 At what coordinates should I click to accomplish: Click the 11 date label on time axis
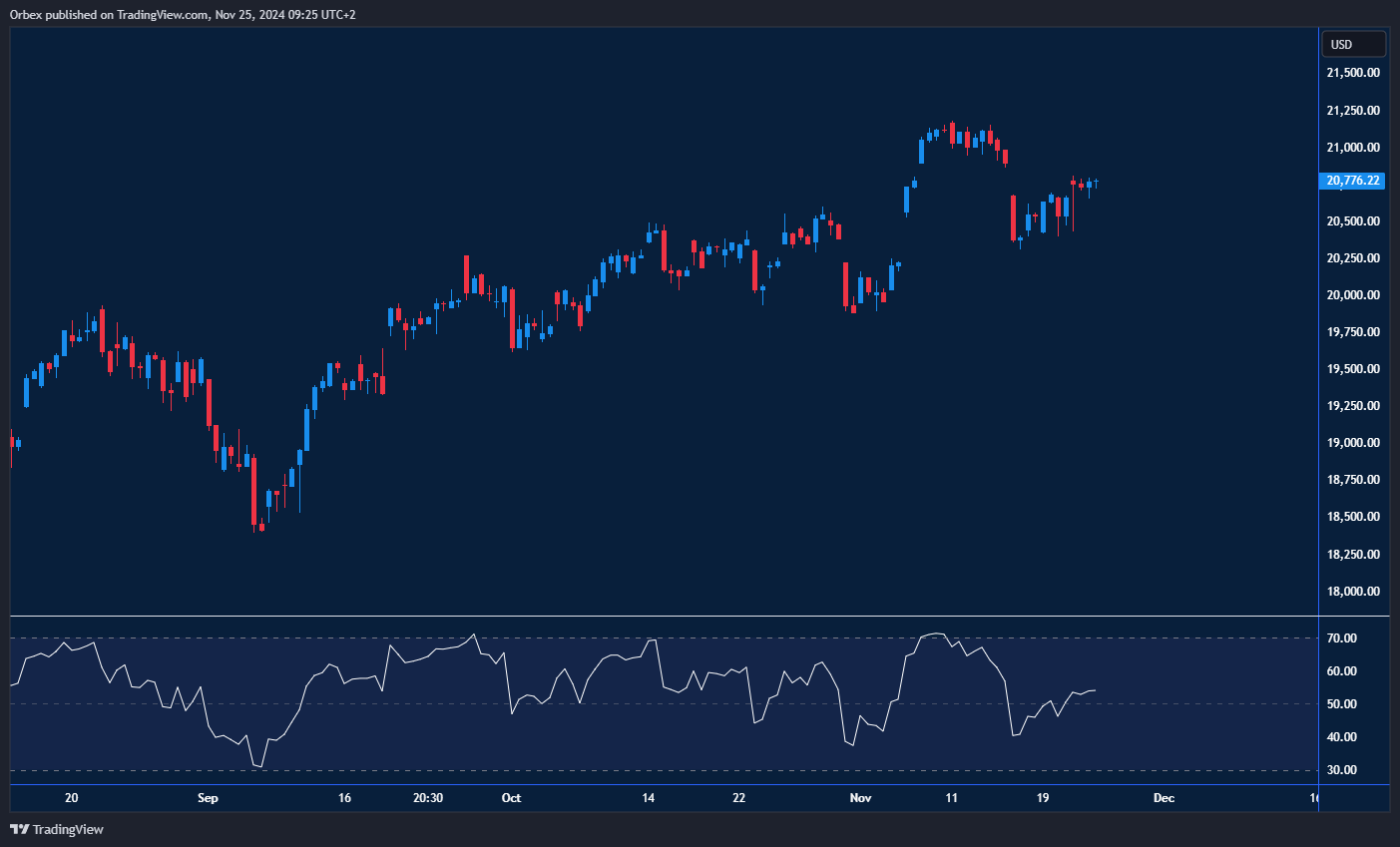click(952, 798)
